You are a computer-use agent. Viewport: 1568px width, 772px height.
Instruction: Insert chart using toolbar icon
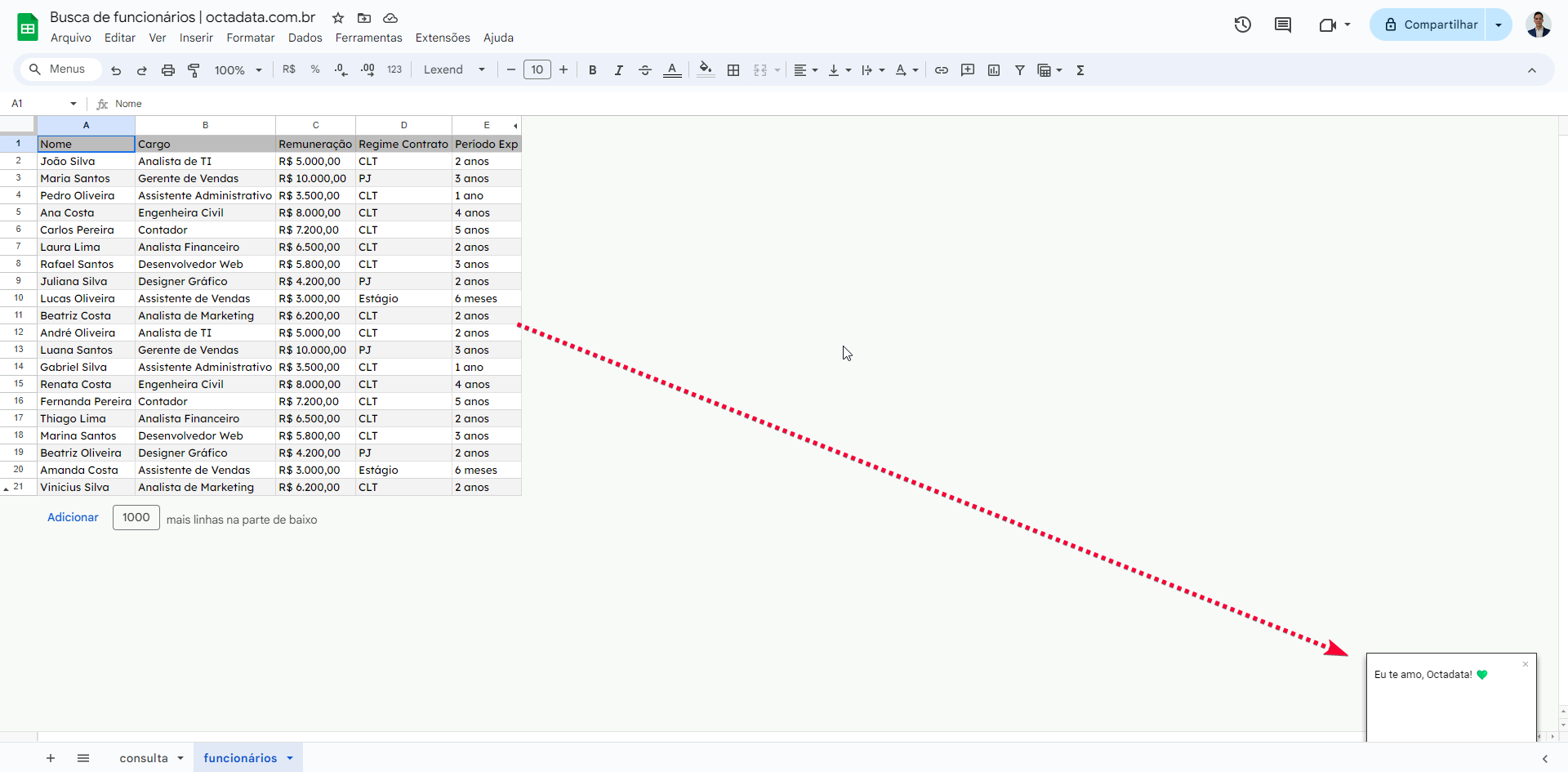pyautogui.click(x=994, y=70)
